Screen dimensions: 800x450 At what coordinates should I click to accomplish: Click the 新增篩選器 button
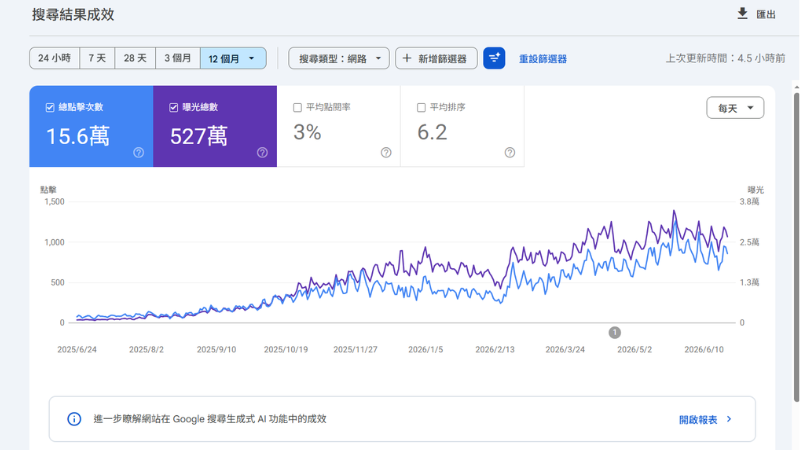(x=436, y=58)
